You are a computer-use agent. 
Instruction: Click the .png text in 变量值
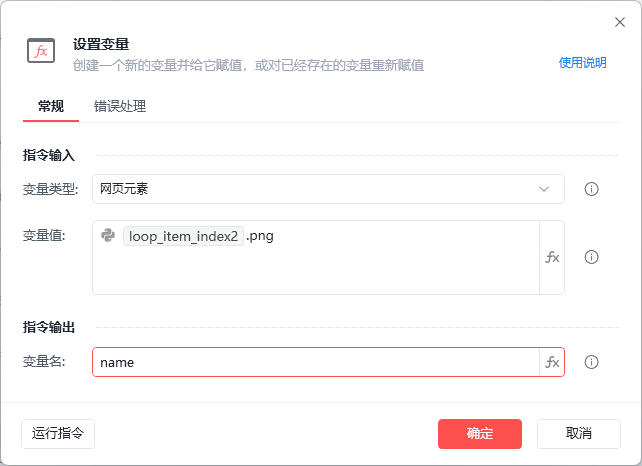(260, 237)
